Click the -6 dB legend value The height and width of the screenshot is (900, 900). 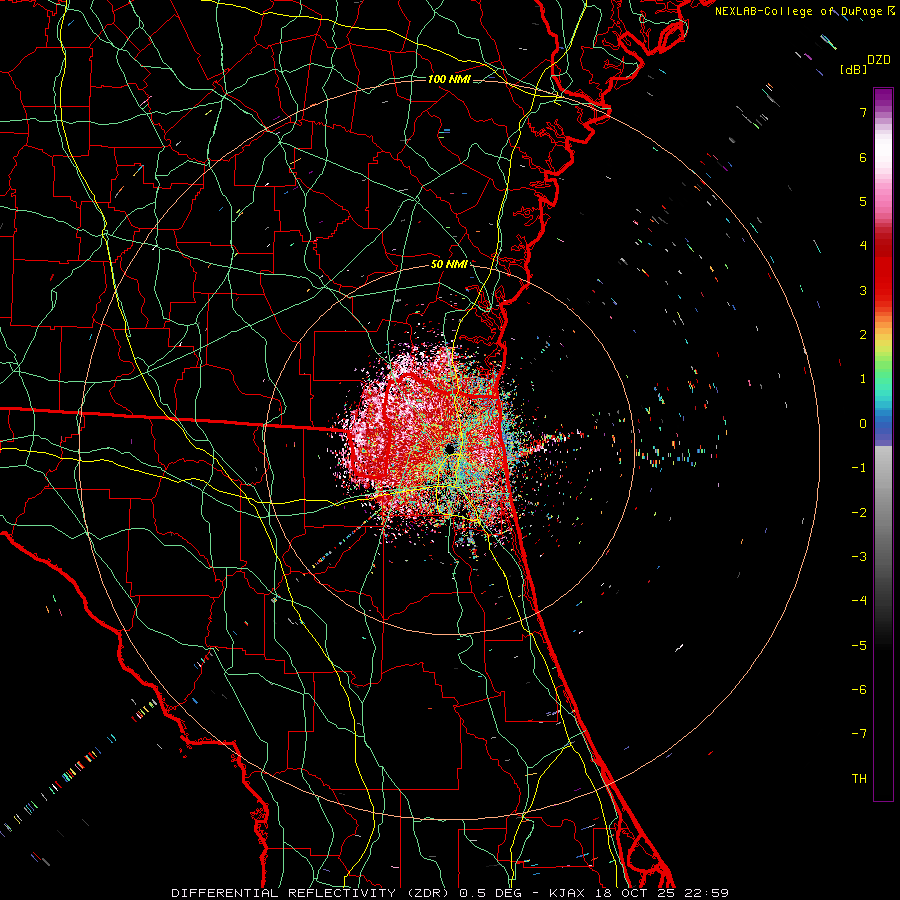point(859,690)
